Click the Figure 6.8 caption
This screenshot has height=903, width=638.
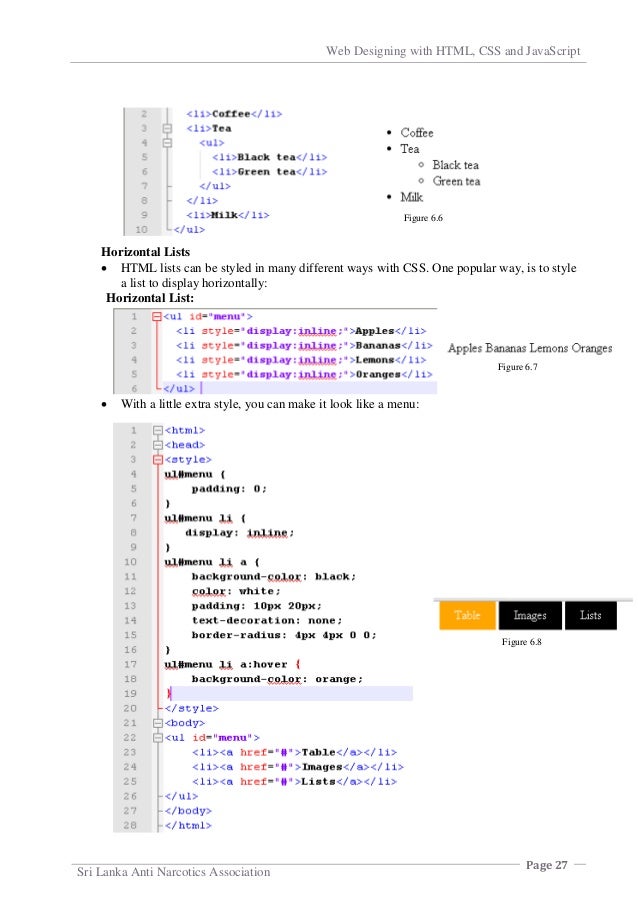[522, 642]
